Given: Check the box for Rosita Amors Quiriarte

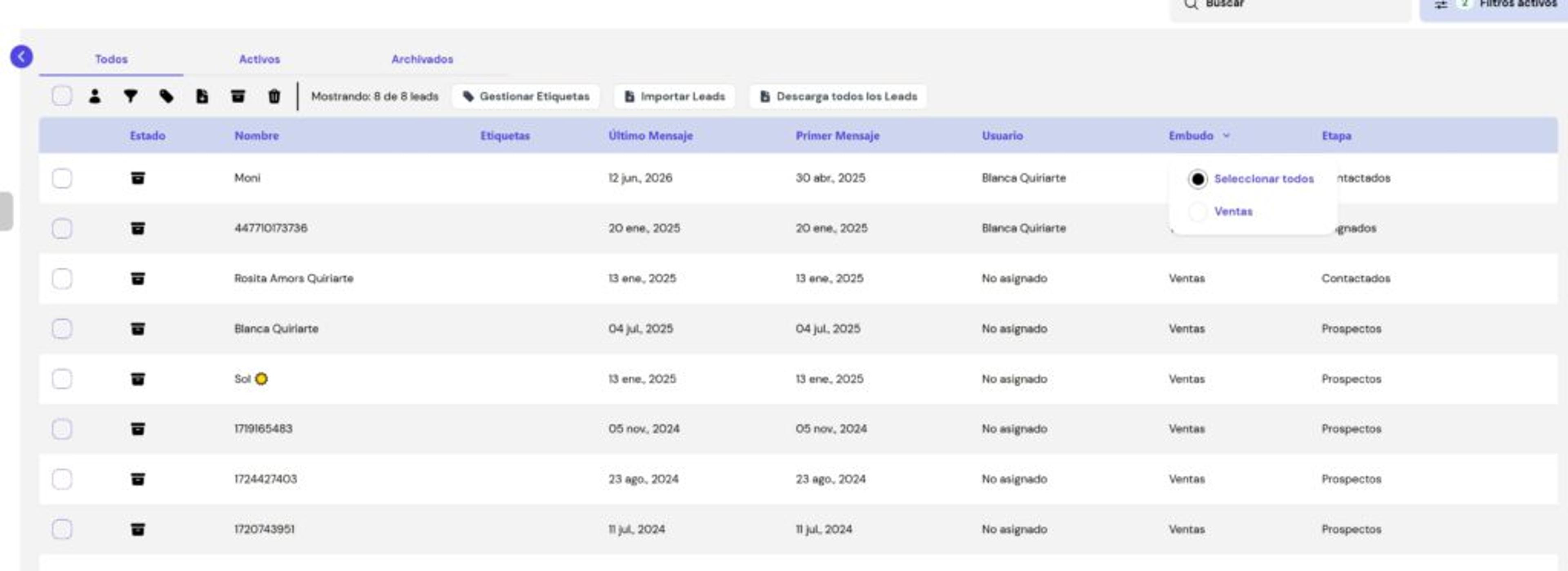Looking at the screenshot, I should 62,278.
